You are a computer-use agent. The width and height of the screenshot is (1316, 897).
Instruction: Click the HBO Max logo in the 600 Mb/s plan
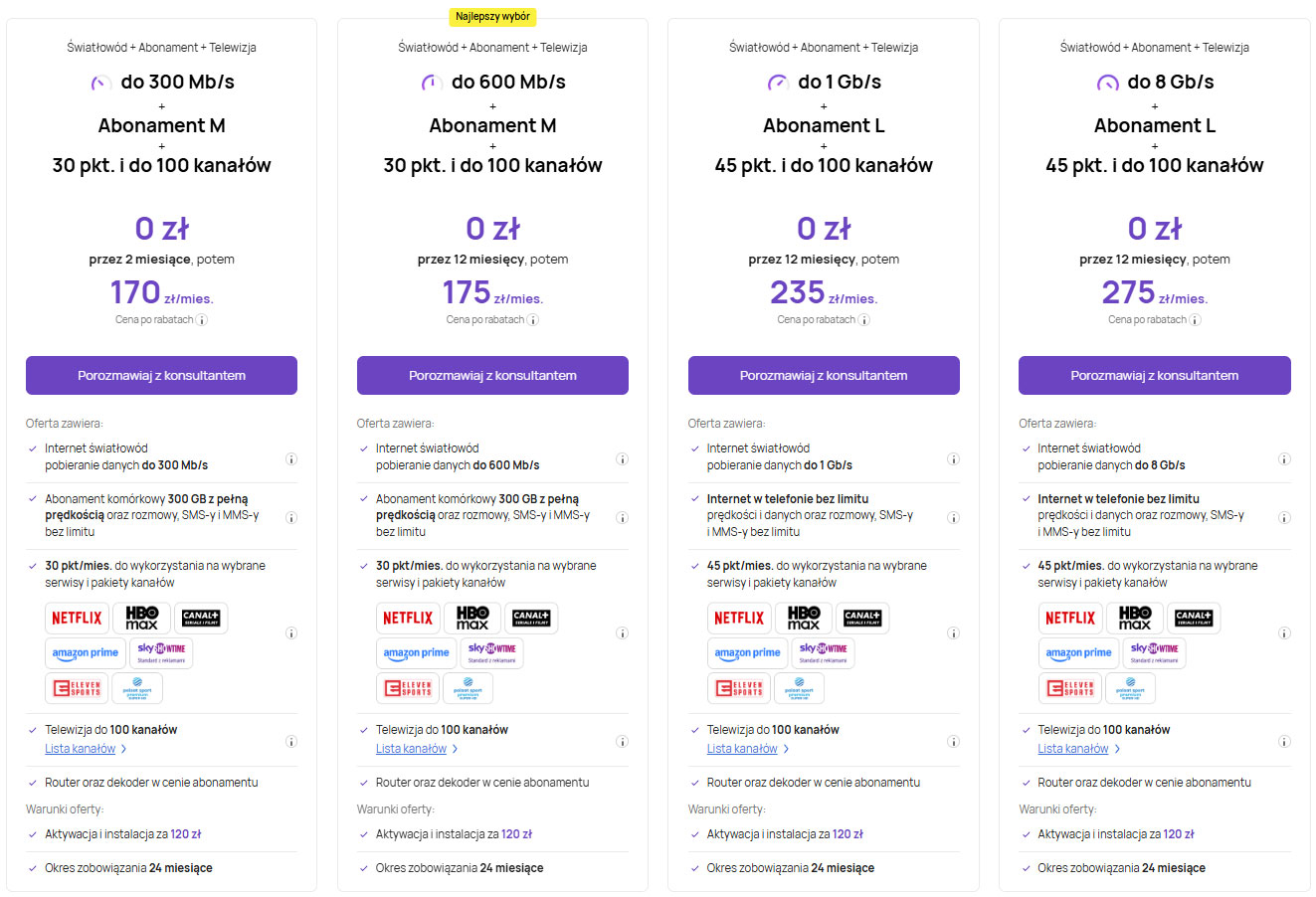[x=472, y=618]
